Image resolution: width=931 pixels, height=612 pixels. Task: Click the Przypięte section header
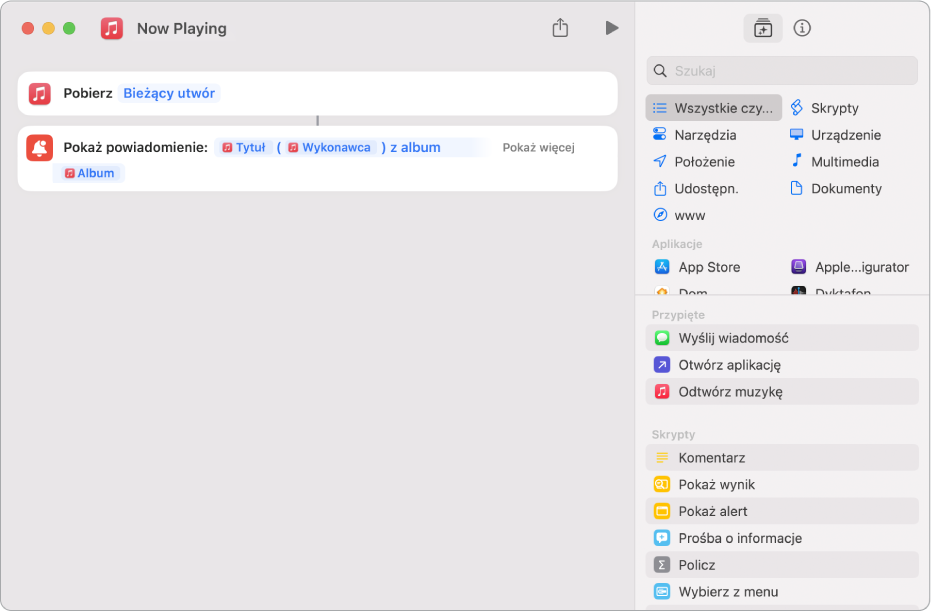[678, 315]
